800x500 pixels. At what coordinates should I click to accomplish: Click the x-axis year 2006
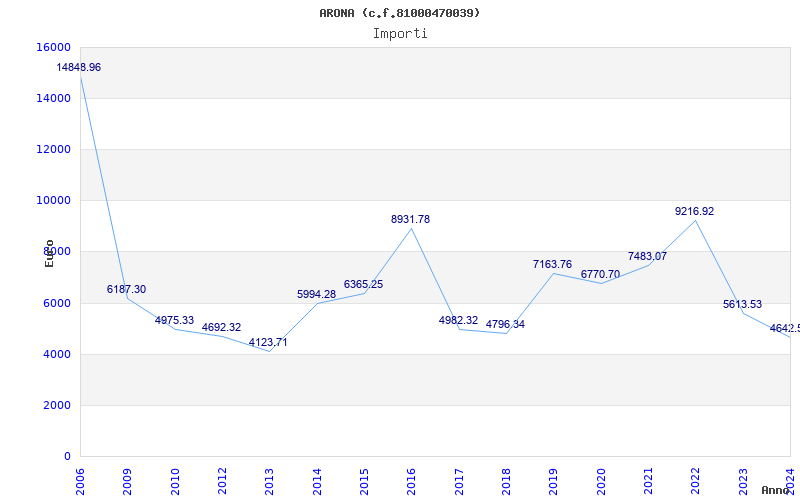80,482
